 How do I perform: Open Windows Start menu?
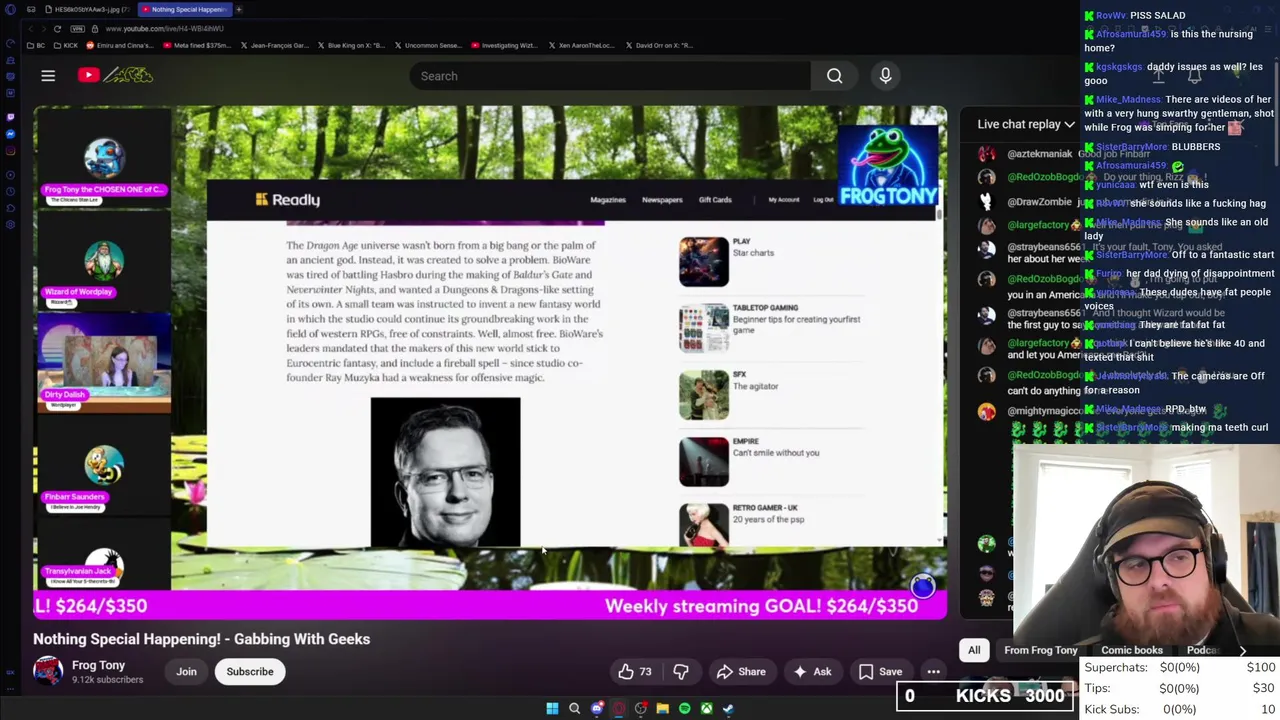tap(552, 709)
